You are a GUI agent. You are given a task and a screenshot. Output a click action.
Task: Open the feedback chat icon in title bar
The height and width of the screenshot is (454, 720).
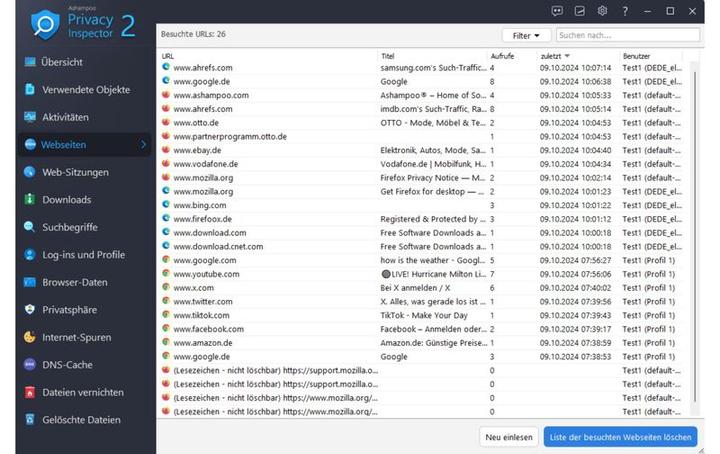click(557, 11)
